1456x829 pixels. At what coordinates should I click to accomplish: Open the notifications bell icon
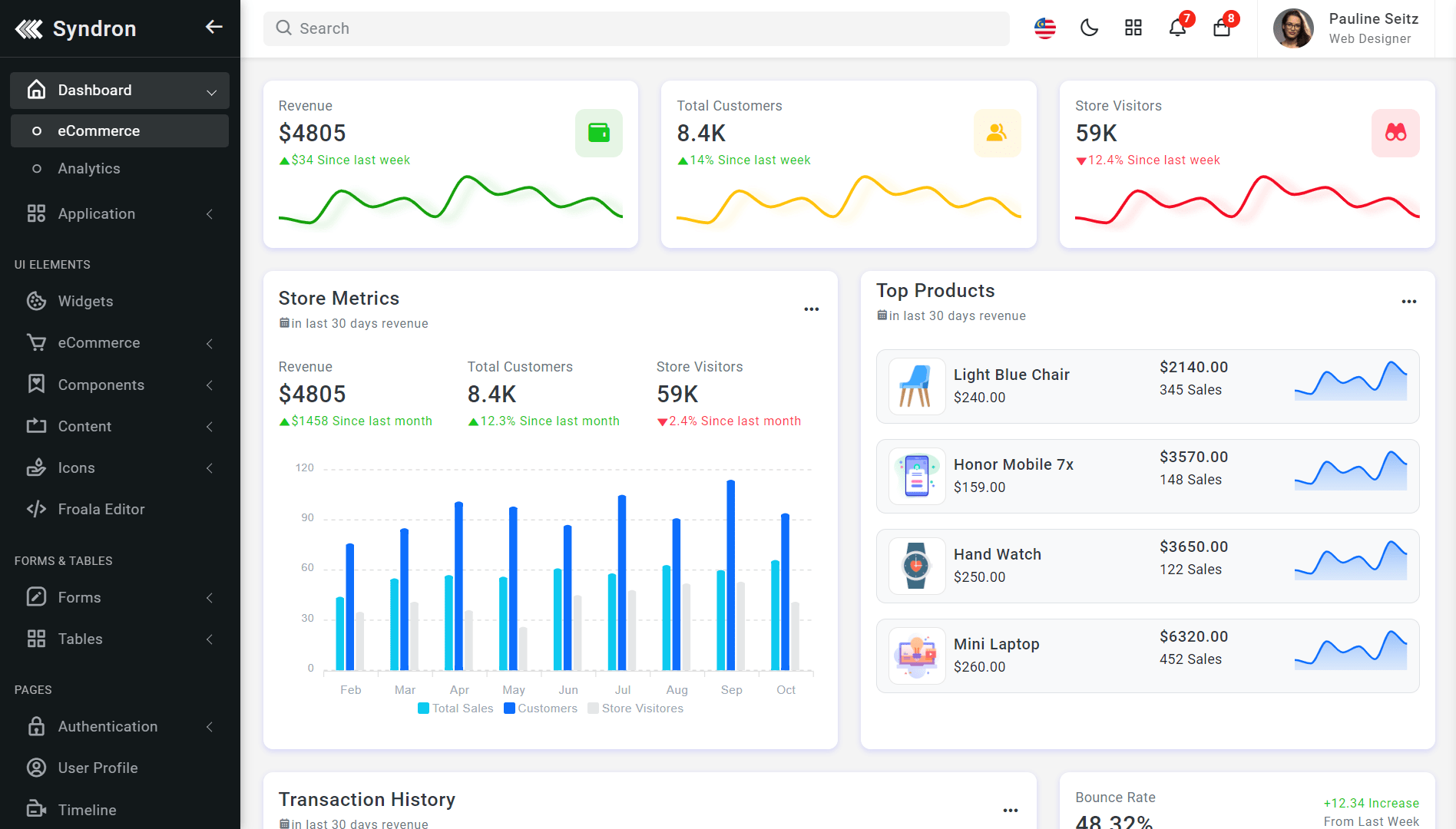1176,28
